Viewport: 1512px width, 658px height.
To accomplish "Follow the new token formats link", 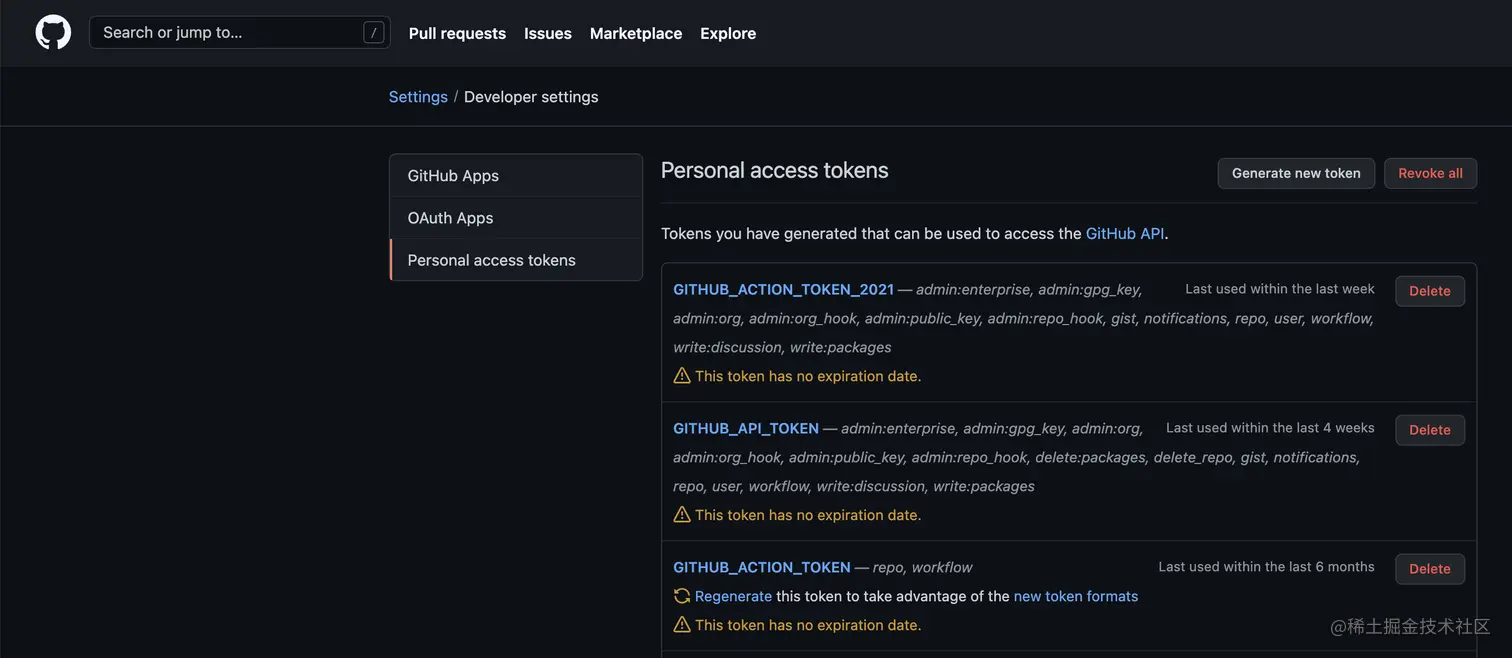I will tap(1076, 596).
